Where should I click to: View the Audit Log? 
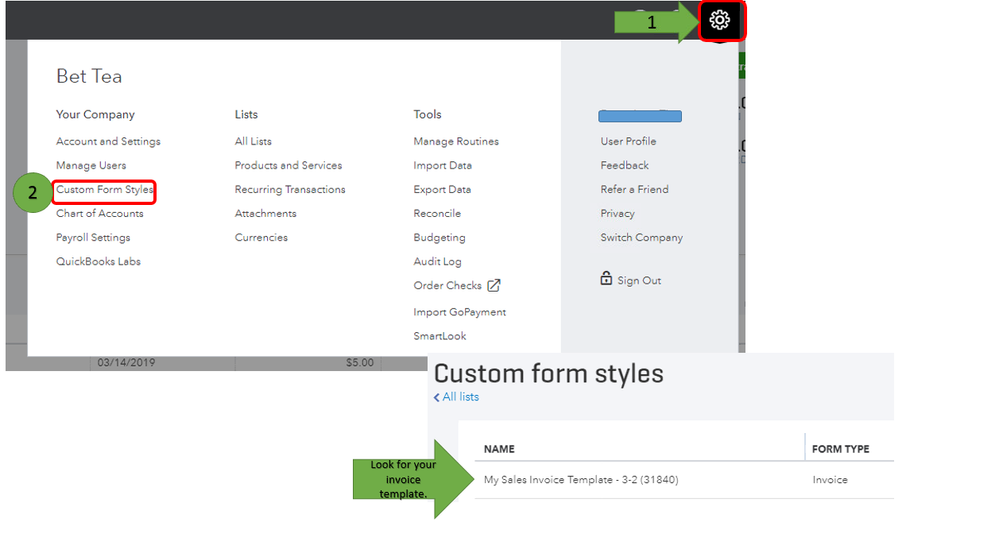pos(437,262)
